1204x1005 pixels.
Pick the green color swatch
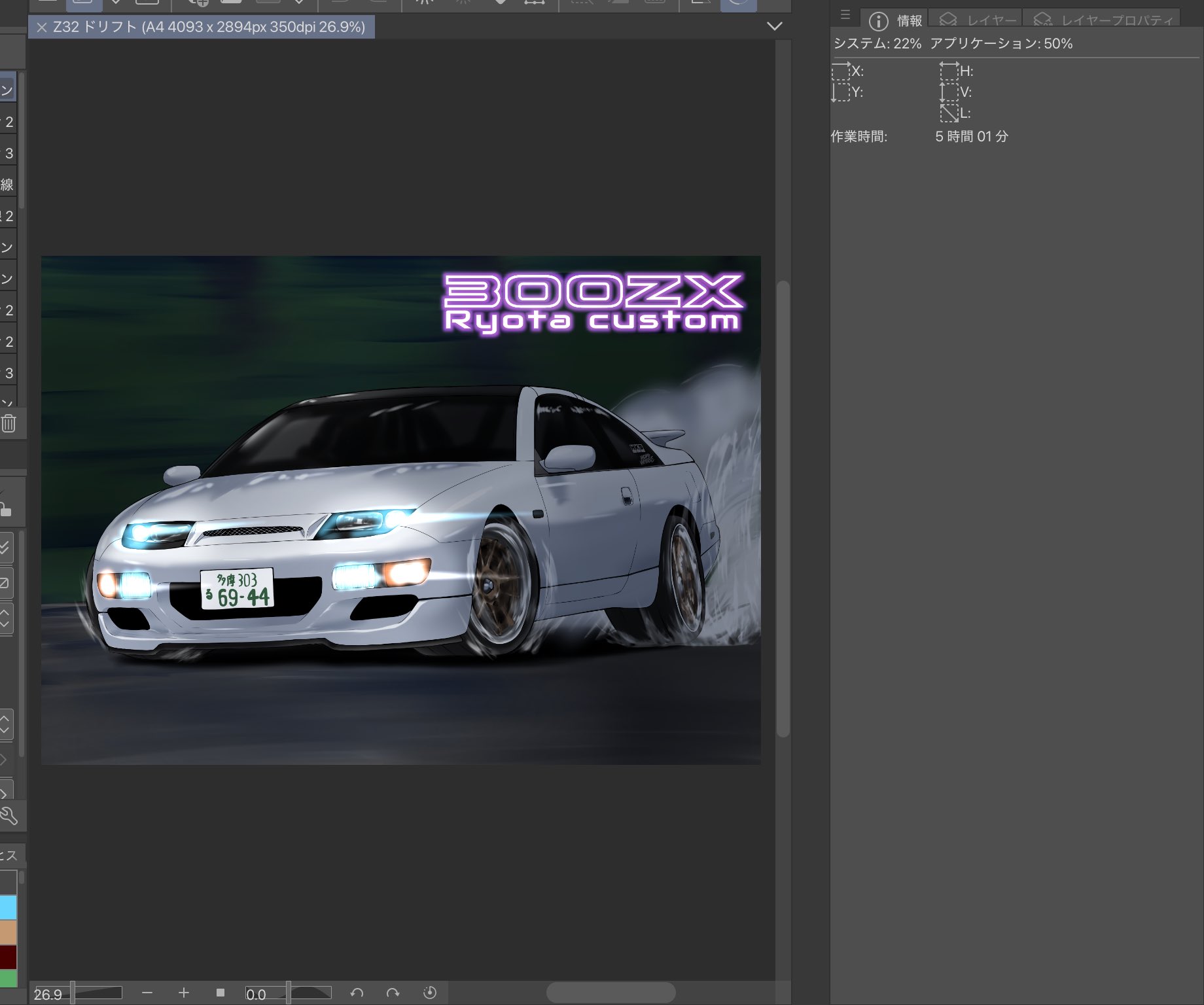tap(8, 979)
